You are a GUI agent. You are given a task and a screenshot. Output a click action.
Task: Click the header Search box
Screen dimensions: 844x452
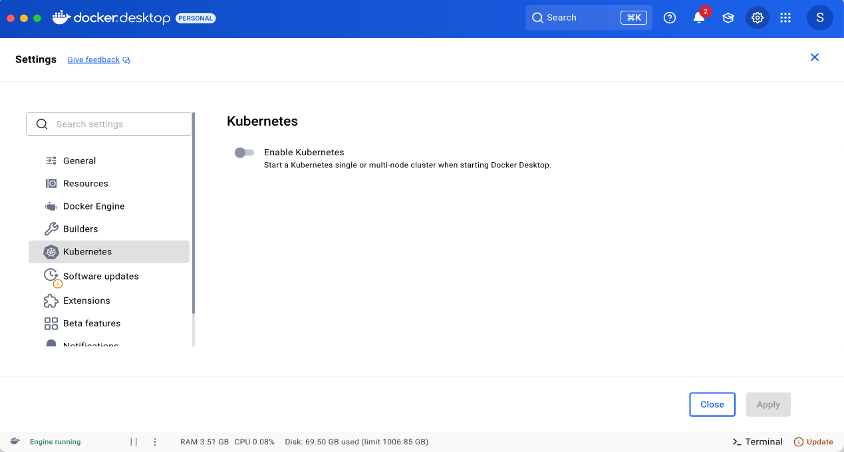pos(589,18)
